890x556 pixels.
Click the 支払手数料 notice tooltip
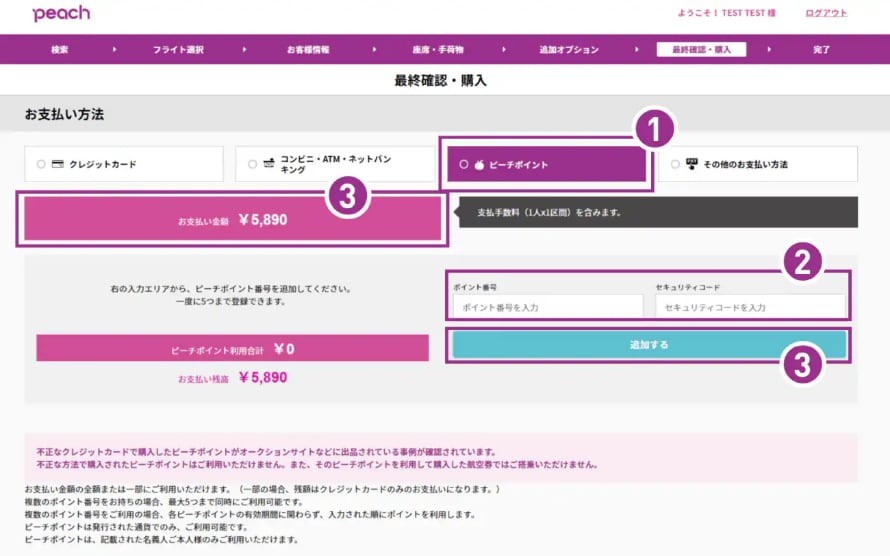pos(657,212)
